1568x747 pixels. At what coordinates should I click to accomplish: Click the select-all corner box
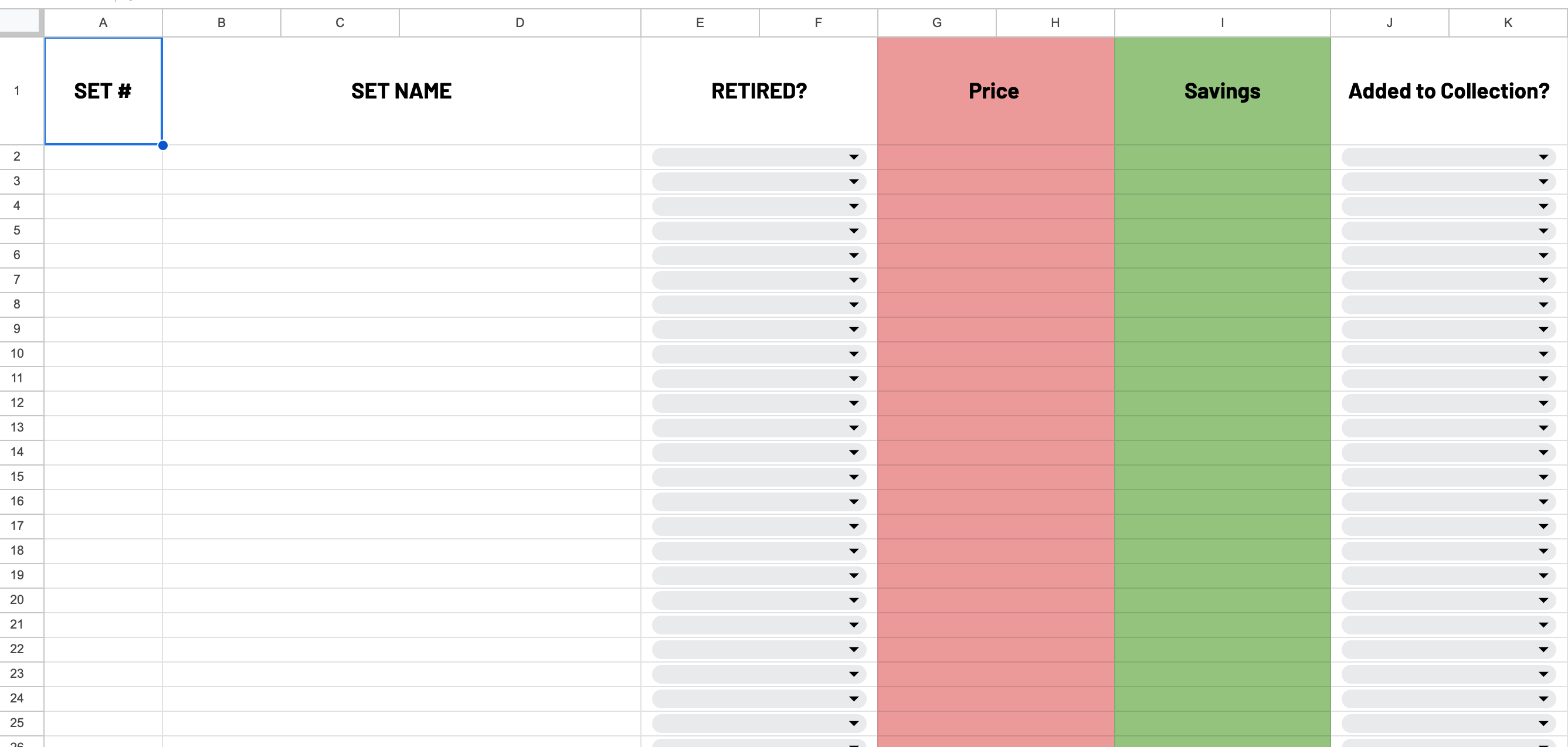[x=20, y=21]
